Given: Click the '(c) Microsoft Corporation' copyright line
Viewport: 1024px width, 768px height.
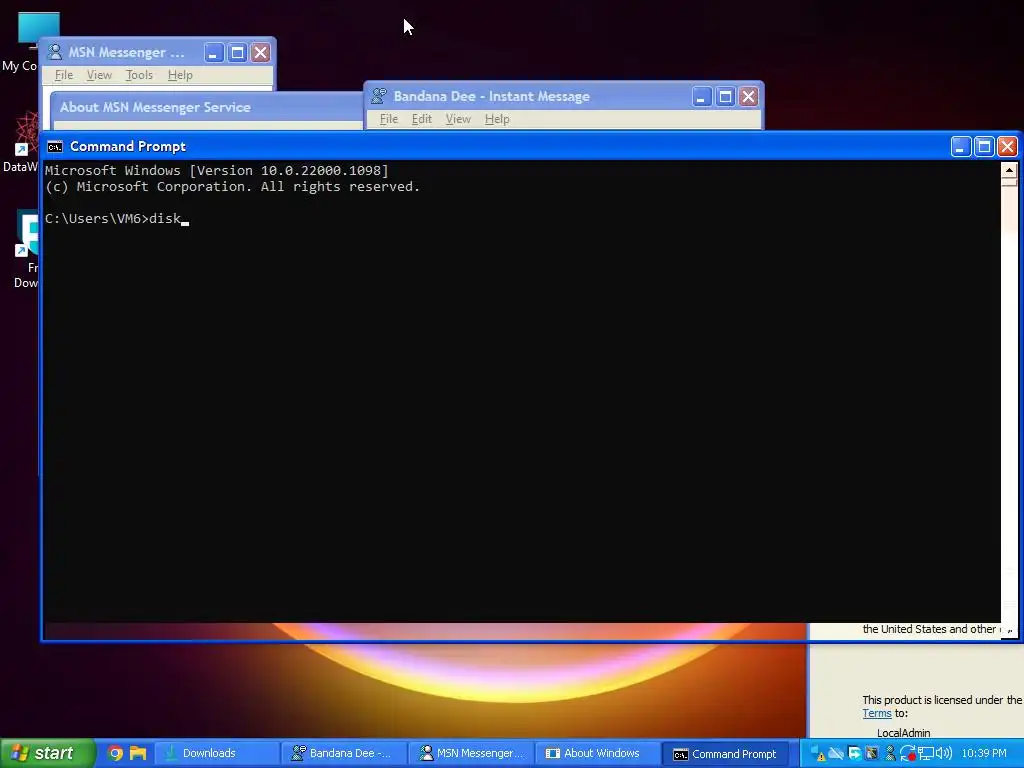Looking at the screenshot, I should [232, 187].
